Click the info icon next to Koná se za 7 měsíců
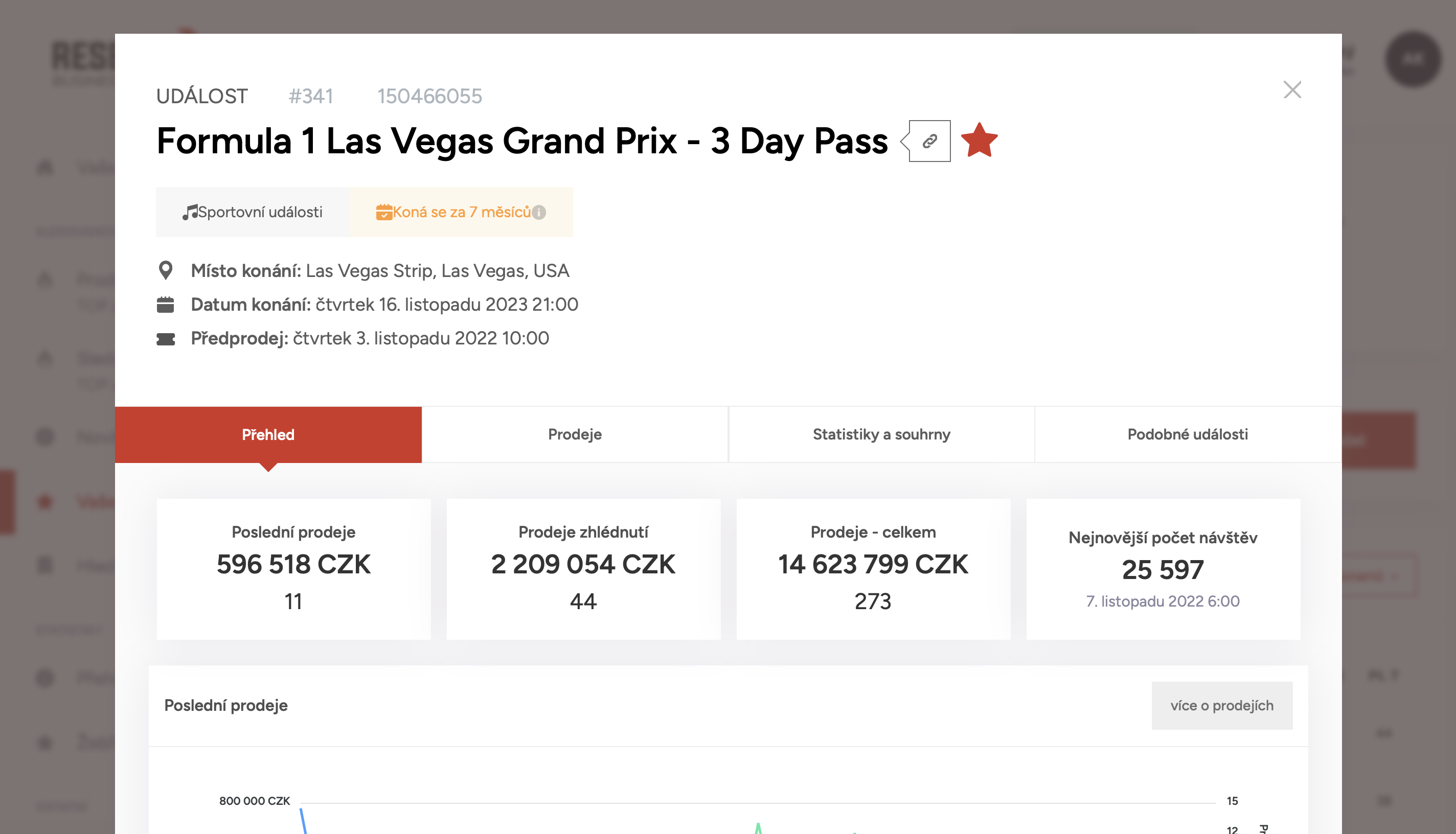 [x=539, y=213]
